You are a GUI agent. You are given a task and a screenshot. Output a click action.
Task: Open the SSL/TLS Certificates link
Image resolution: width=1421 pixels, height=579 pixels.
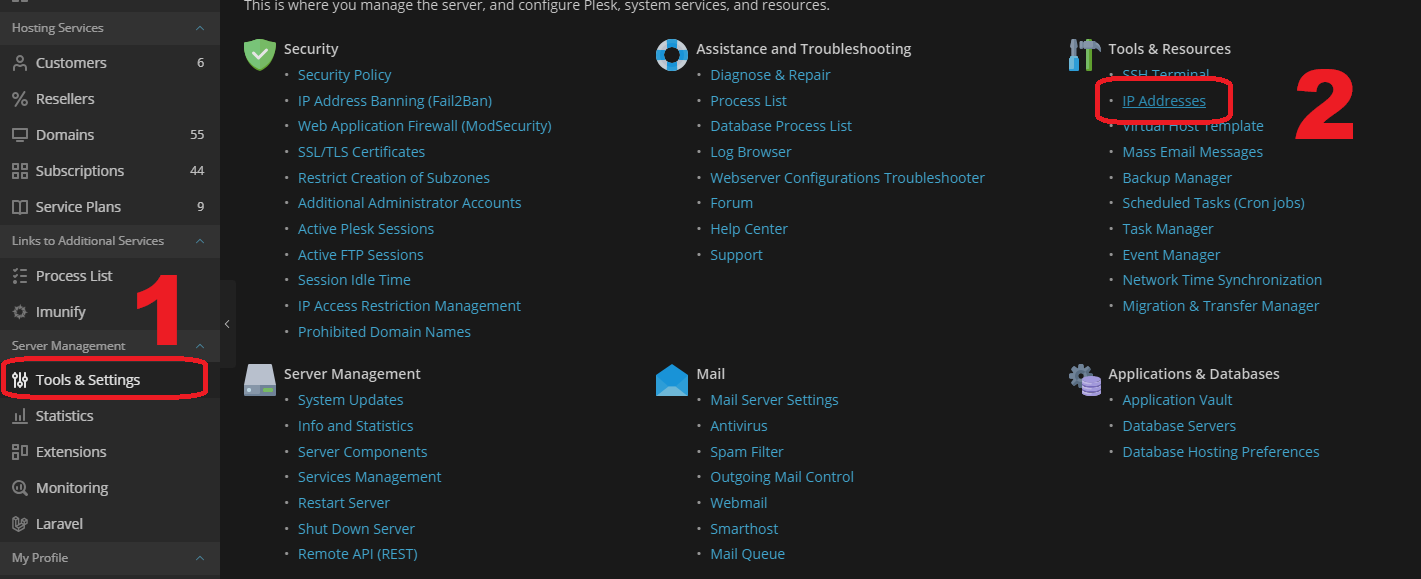[361, 152]
